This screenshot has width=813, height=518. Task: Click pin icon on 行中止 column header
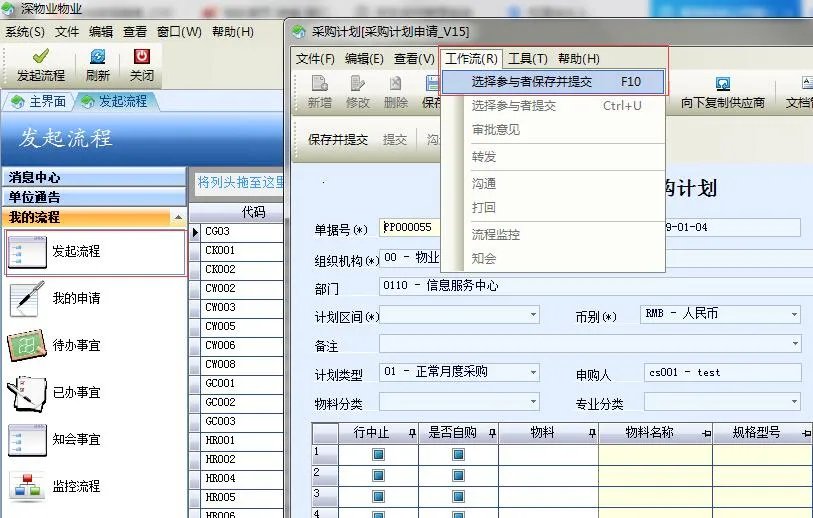click(412, 433)
